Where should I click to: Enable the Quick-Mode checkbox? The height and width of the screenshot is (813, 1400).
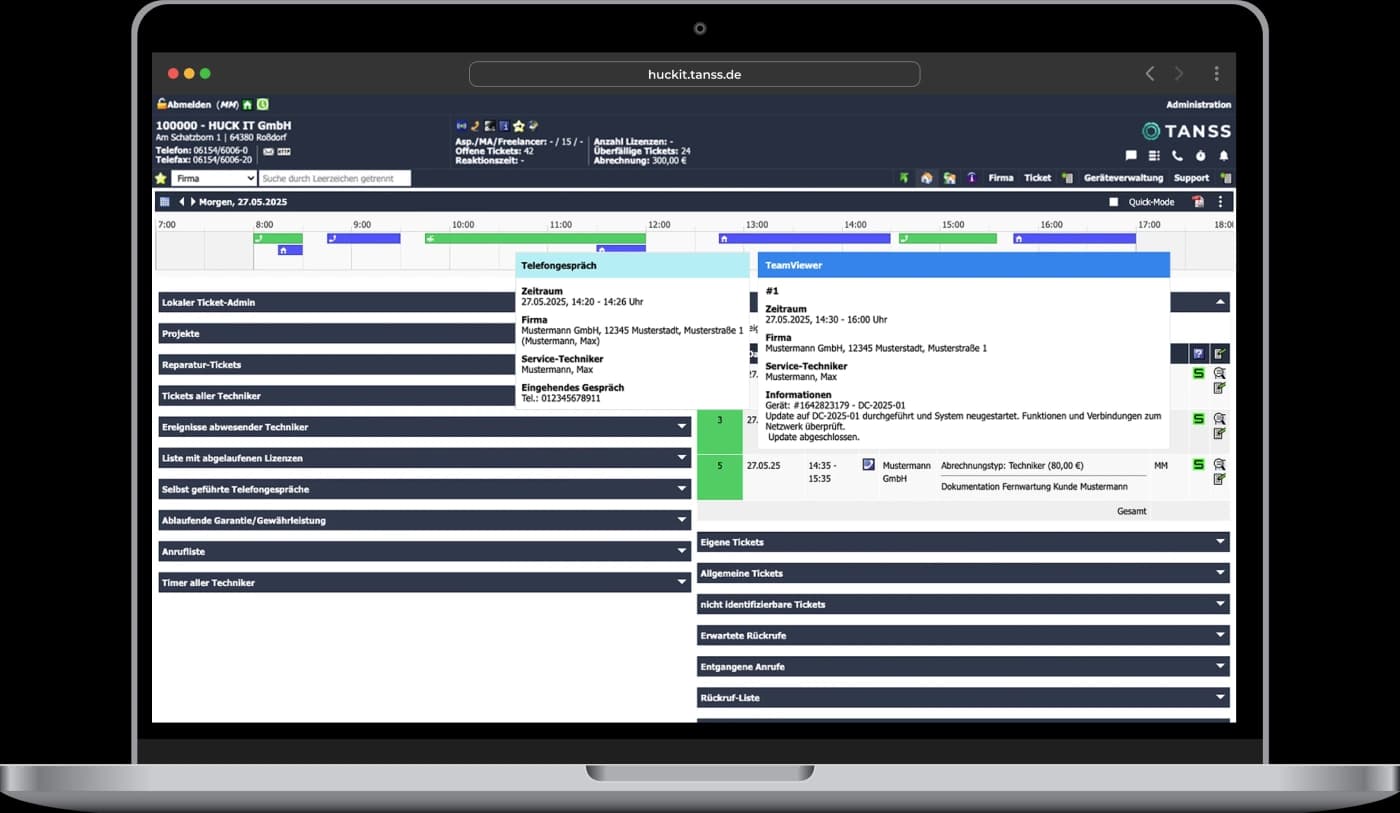[1114, 202]
